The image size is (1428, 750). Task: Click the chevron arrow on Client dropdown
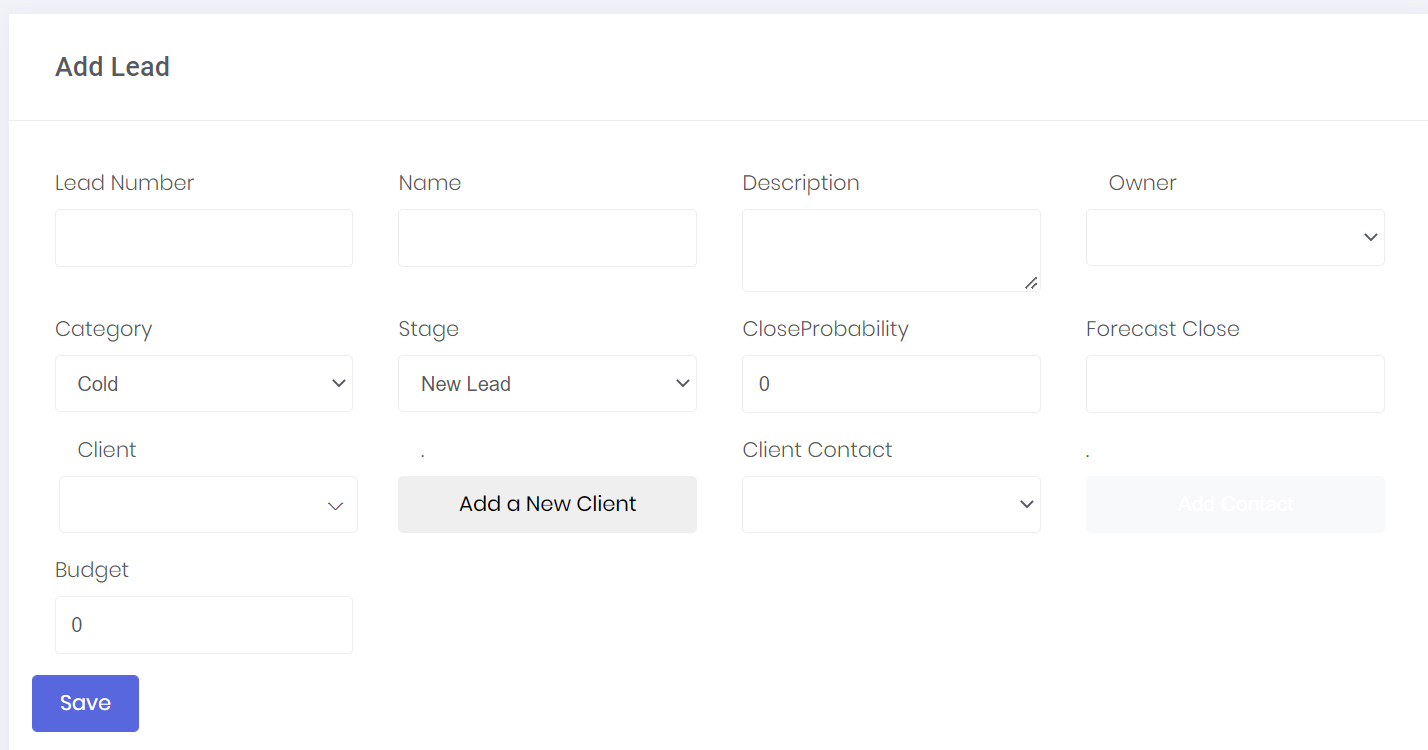pos(335,504)
